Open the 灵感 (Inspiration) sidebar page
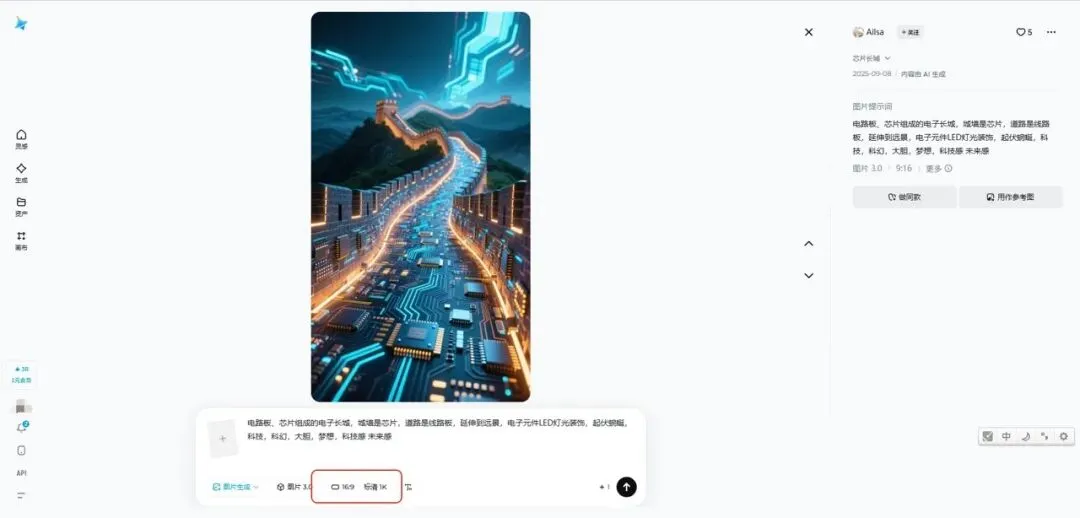 pos(21,138)
